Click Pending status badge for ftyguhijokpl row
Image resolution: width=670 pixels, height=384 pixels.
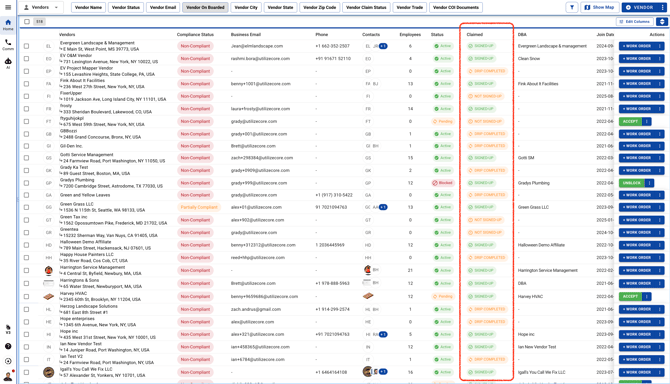(443, 121)
